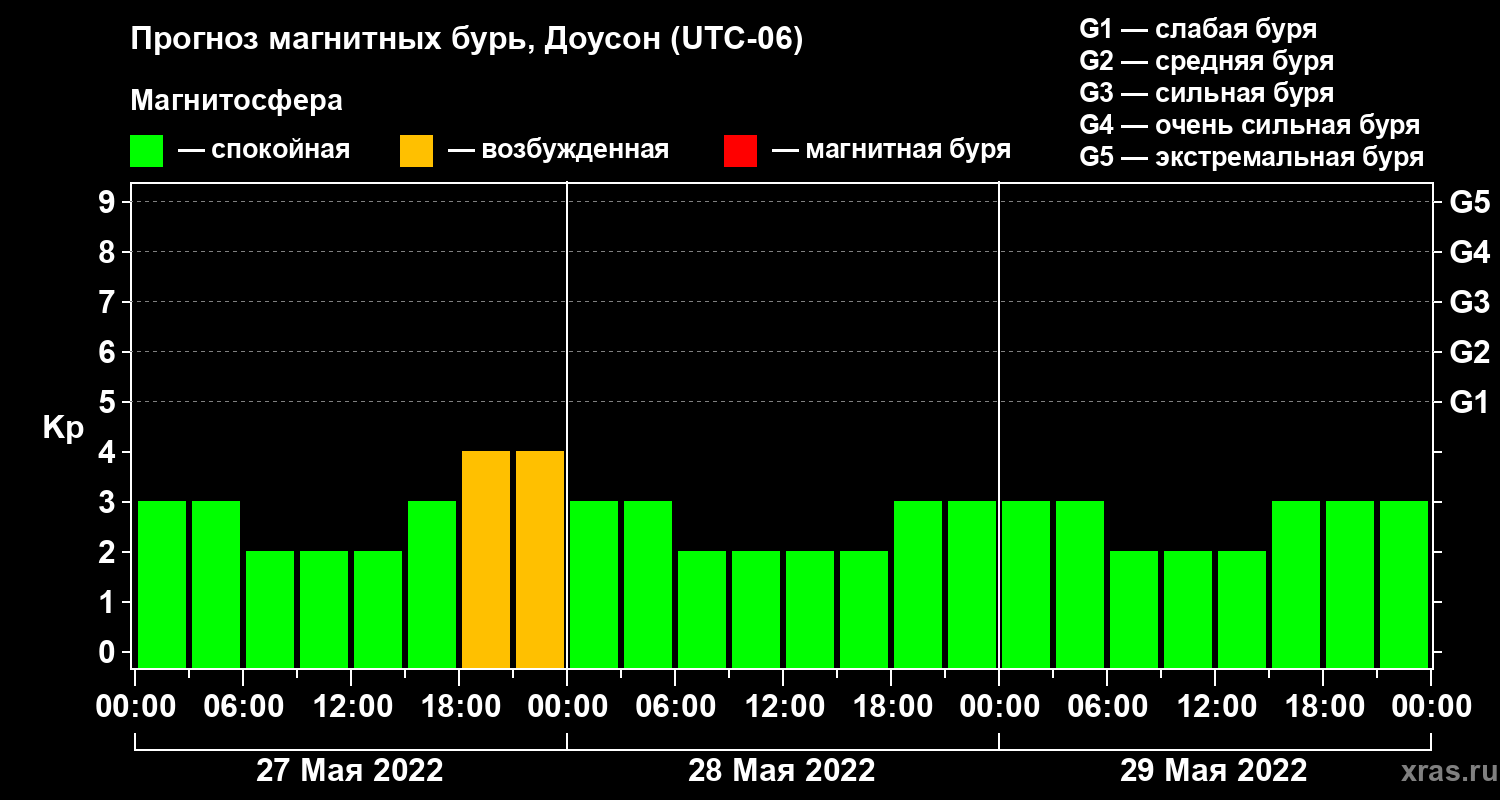Click the orange 'возбужденная' legend swatch
Viewport: 1500px width, 800px height.
click(x=416, y=151)
